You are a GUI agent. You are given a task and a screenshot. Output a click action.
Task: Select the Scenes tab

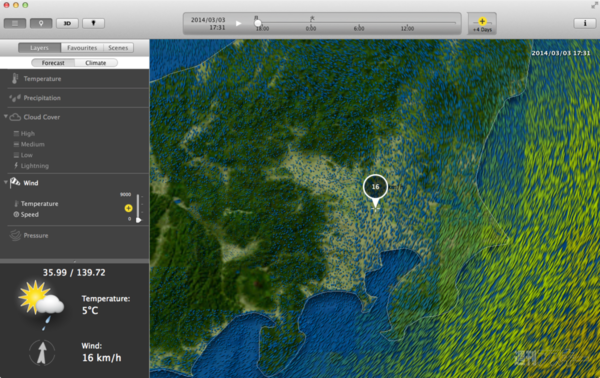(118, 48)
